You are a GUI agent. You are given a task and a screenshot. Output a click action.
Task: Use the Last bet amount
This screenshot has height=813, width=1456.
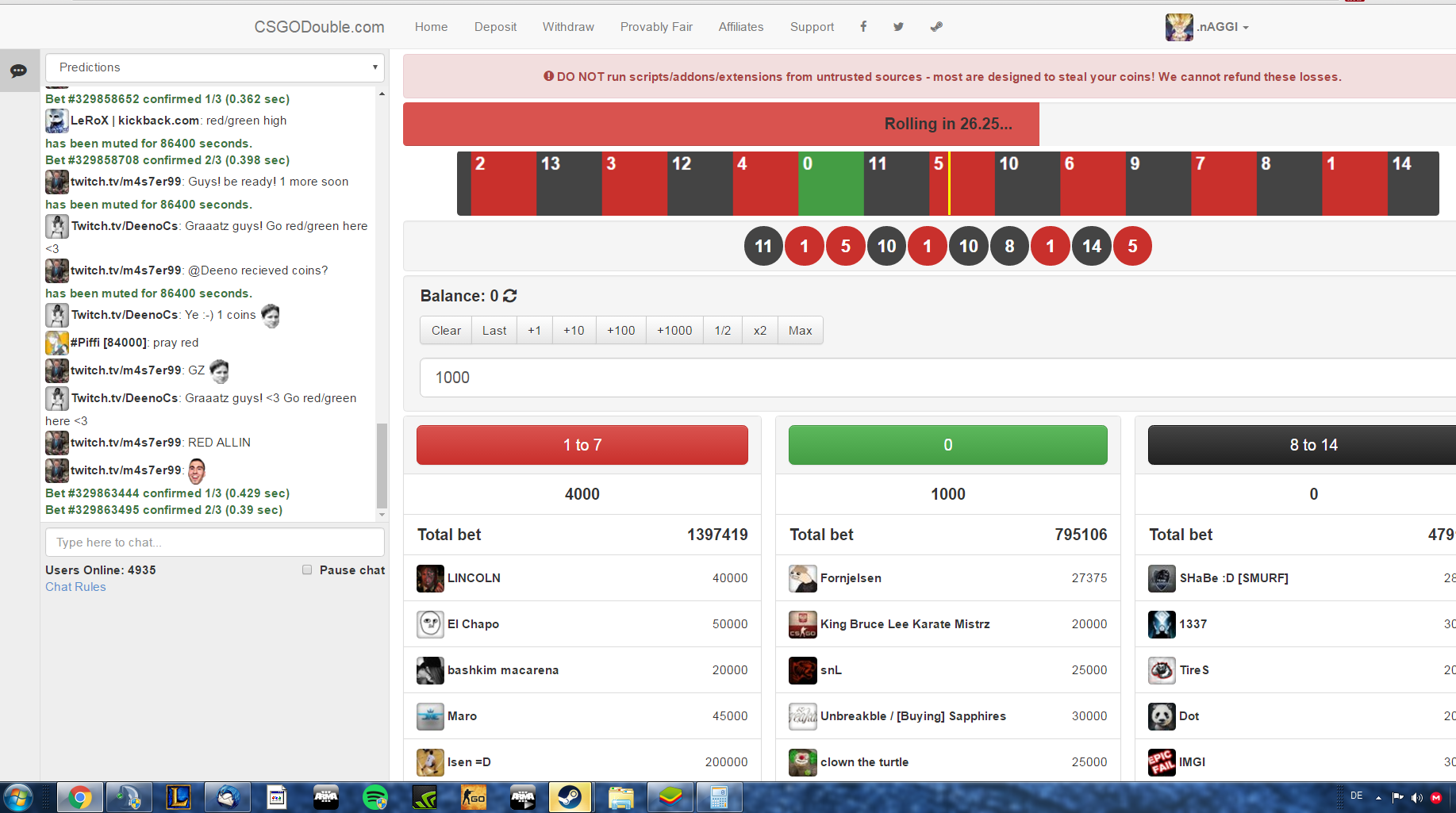point(494,331)
